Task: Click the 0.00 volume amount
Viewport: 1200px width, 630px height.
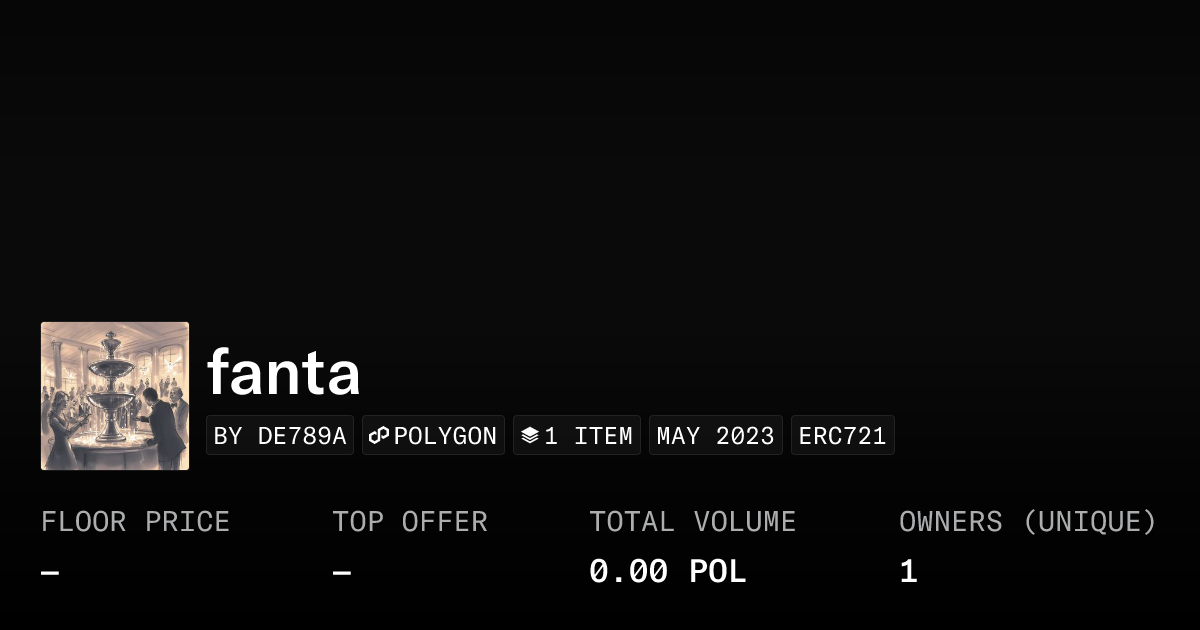Action: (628, 572)
